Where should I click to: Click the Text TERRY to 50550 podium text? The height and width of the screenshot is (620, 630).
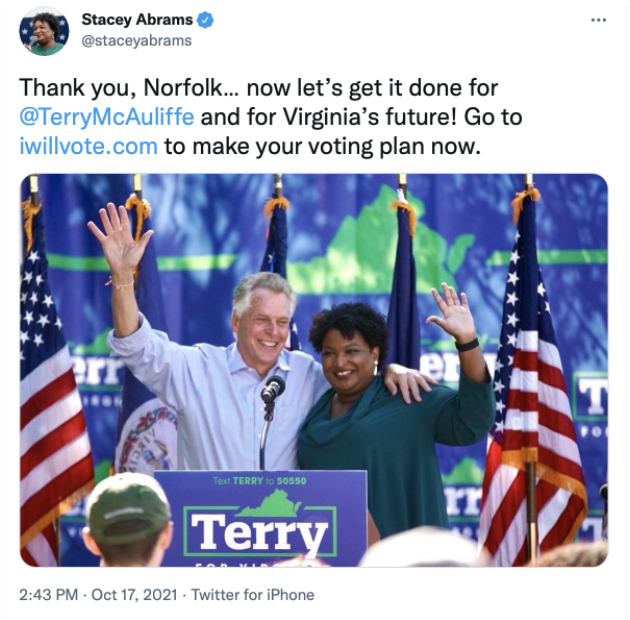pyautogui.click(x=260, y=481)
